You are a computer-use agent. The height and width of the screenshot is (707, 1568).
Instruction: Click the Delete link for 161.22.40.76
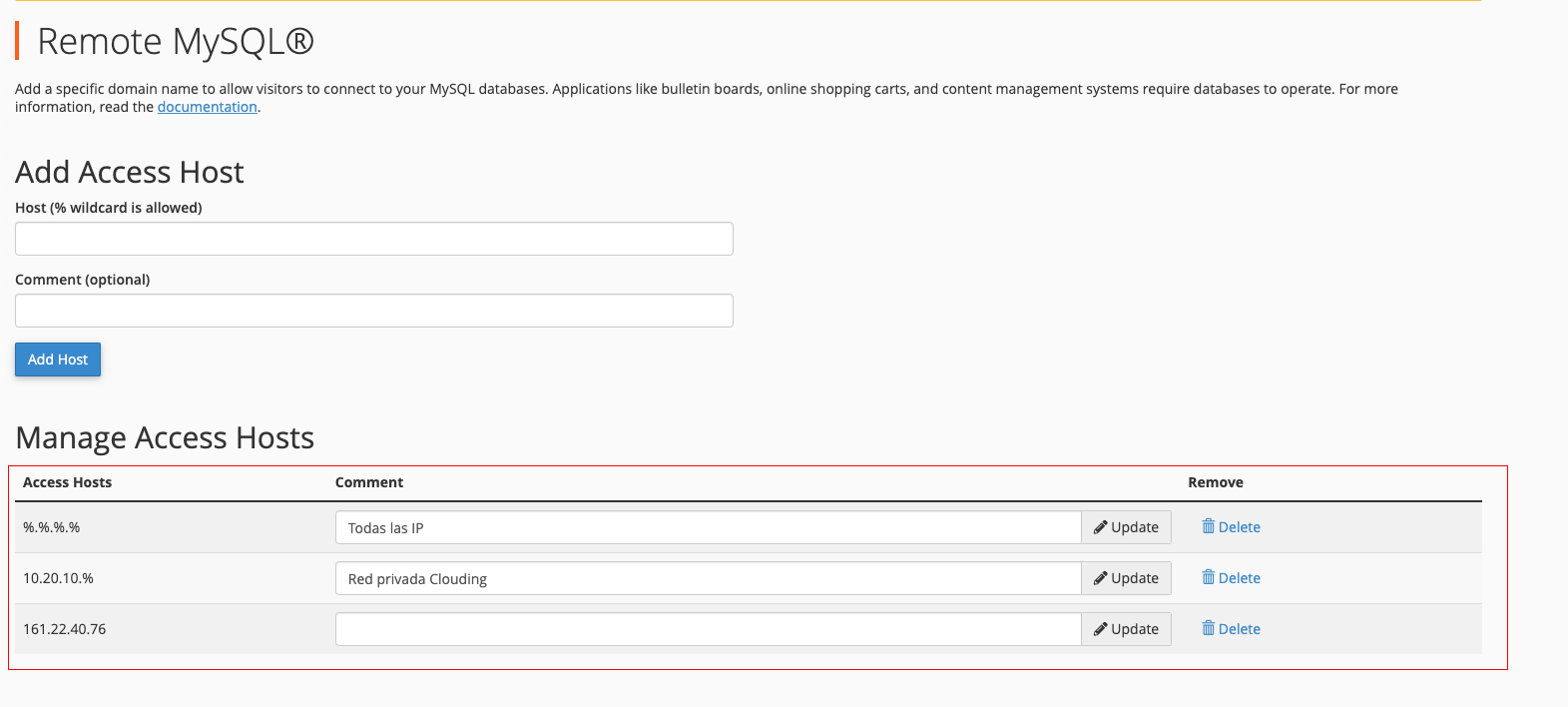click(x=1239, y=629)
